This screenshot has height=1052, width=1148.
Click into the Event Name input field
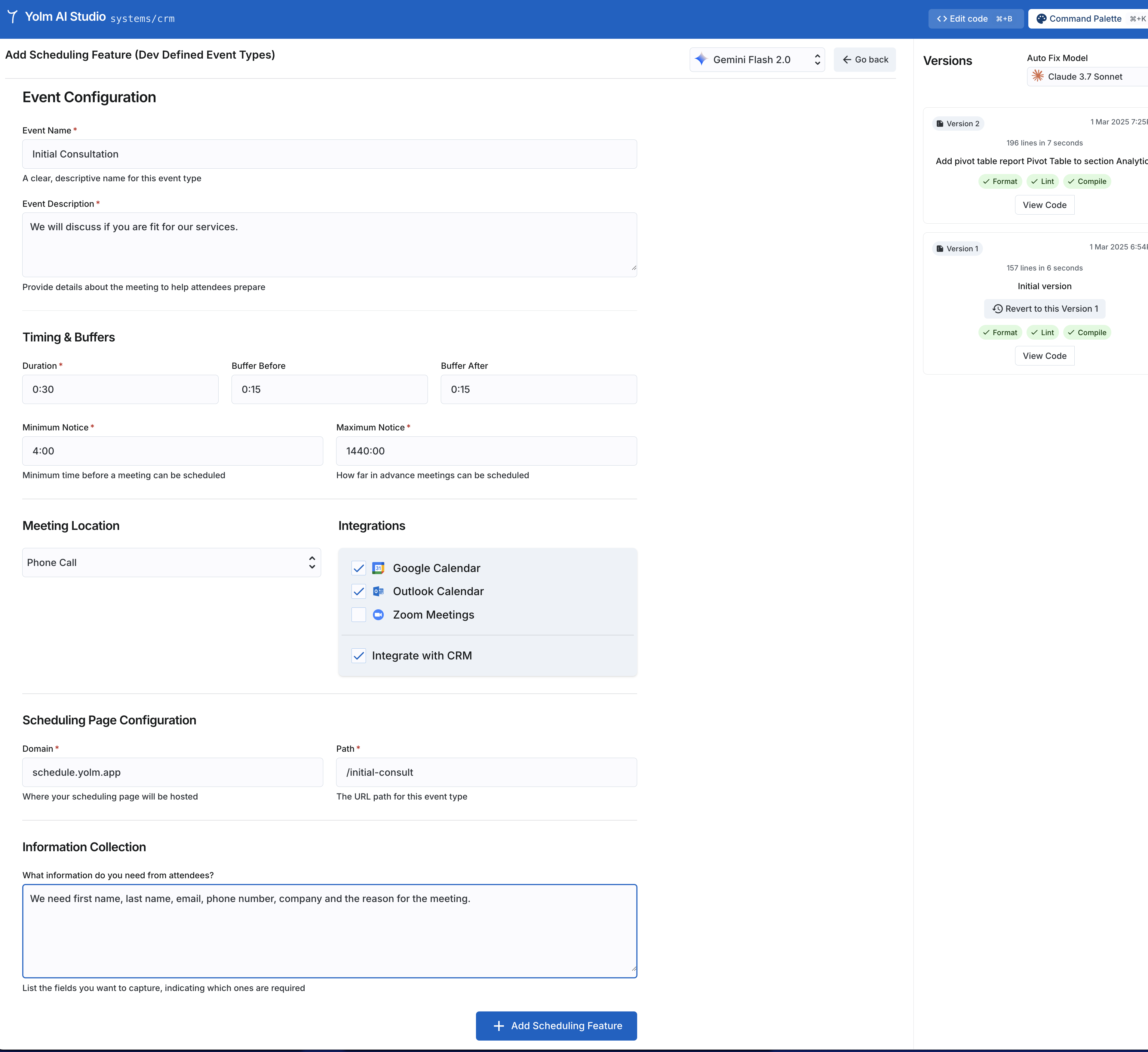tap(329, 154)
